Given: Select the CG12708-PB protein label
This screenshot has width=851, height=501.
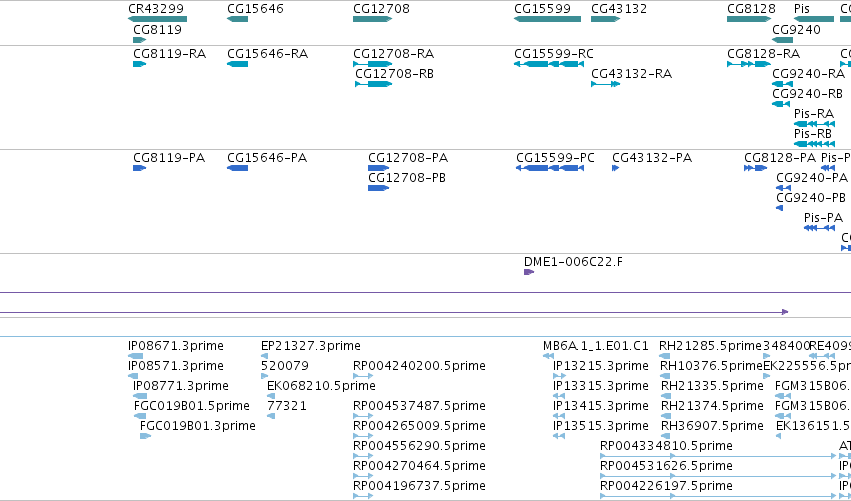Looking at the screenshot, I should [407, 178].
